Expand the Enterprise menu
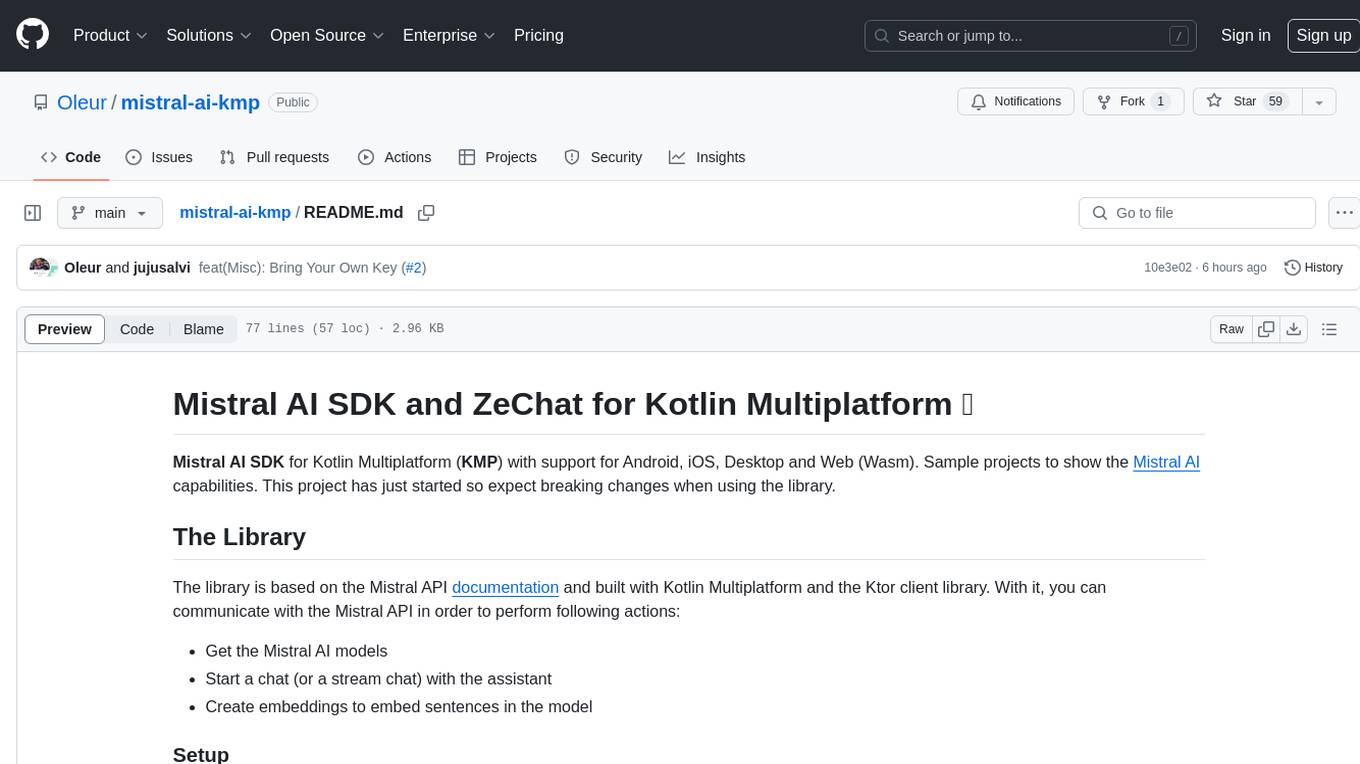Screen dimensions: 1360x764 coord(449,35)
